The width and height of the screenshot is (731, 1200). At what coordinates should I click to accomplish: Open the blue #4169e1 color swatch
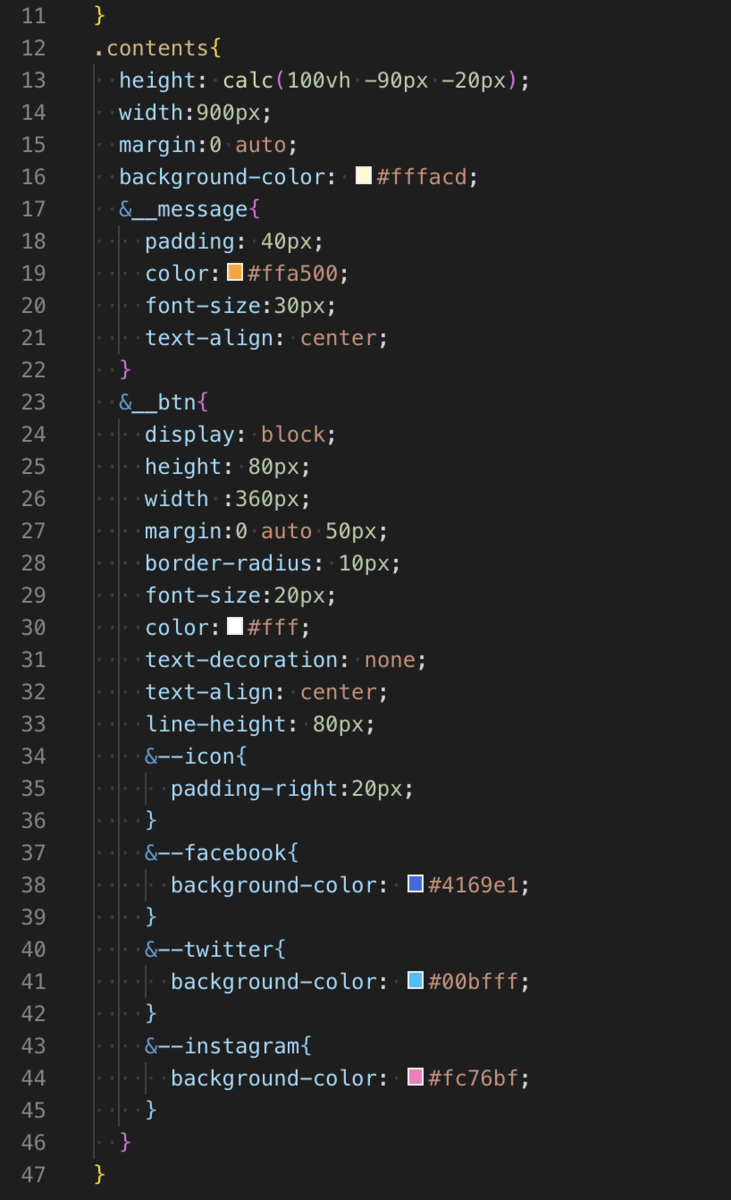[x=415, y=884]
